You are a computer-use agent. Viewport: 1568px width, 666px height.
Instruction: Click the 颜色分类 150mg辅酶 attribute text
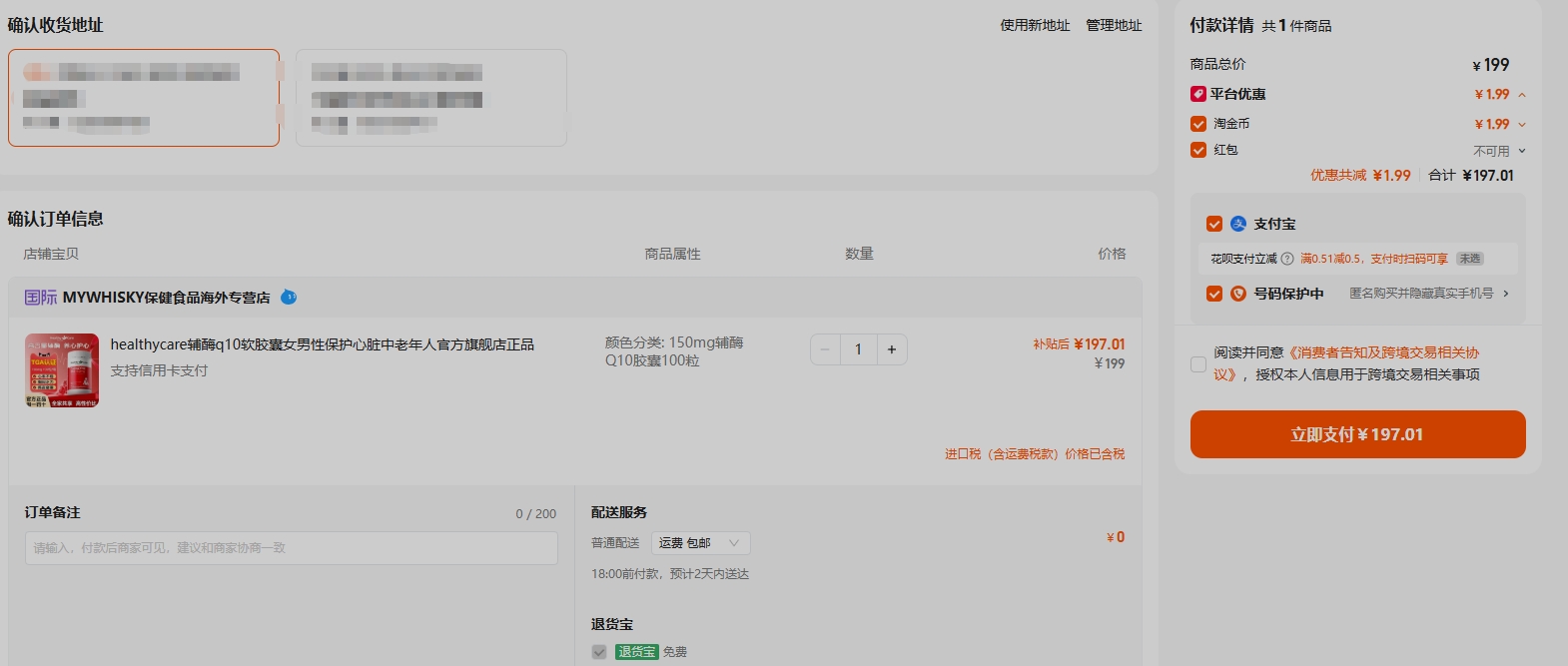[x=674, y=351]
